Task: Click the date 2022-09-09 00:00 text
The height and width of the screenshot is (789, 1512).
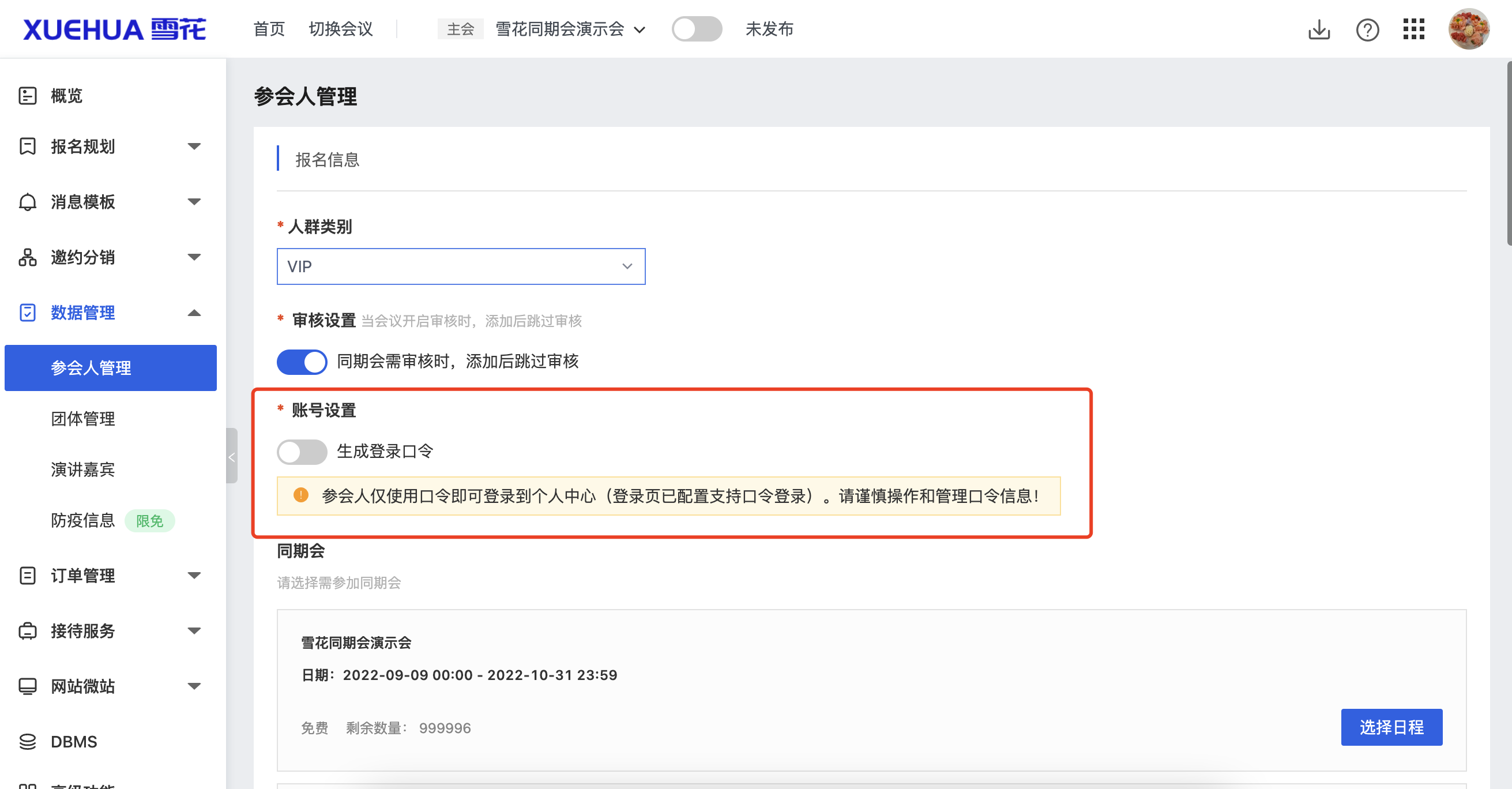Action: pyautogui.click(x=407, y=675)
